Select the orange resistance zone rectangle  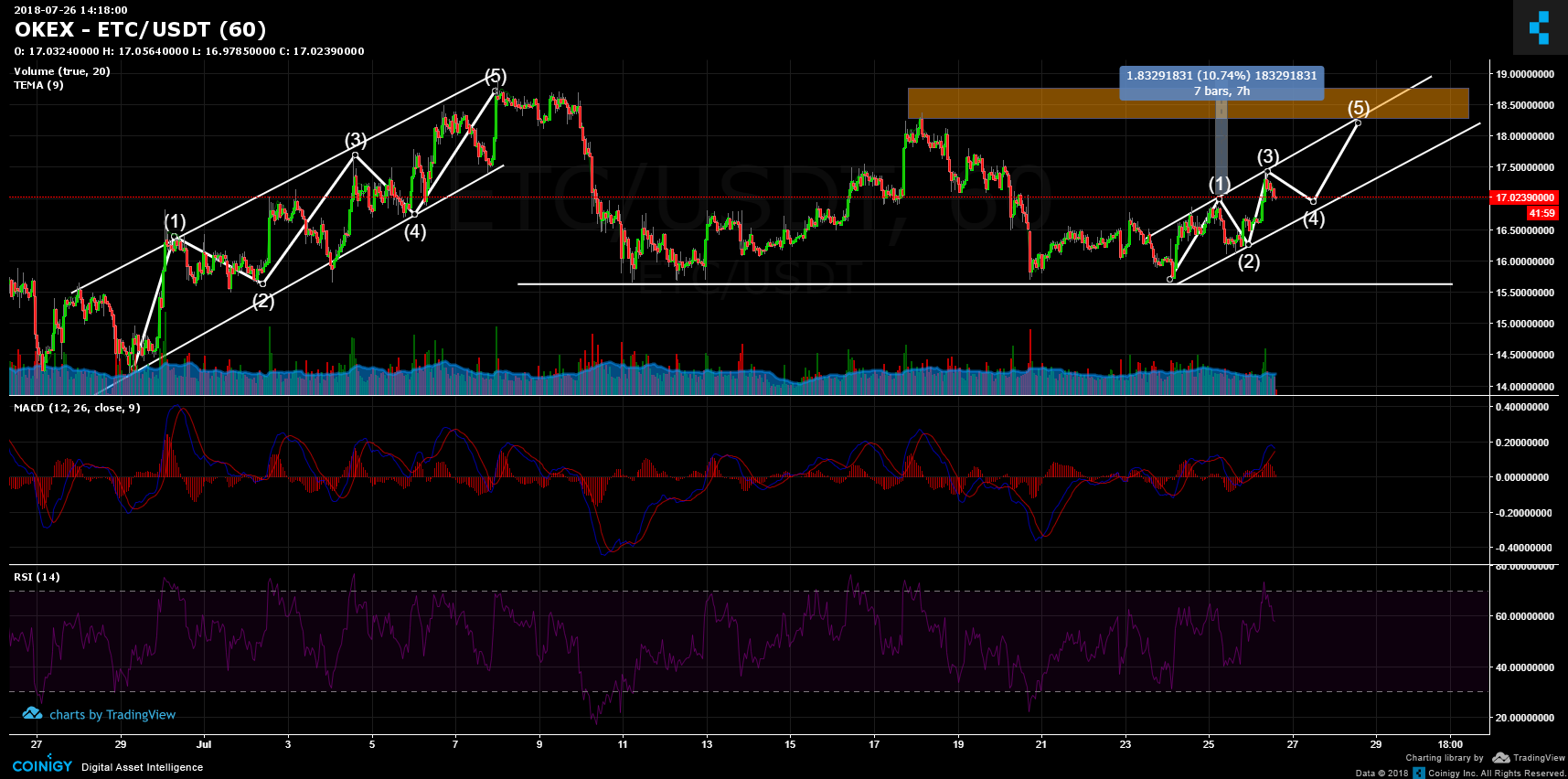[x=1189, y=103]
